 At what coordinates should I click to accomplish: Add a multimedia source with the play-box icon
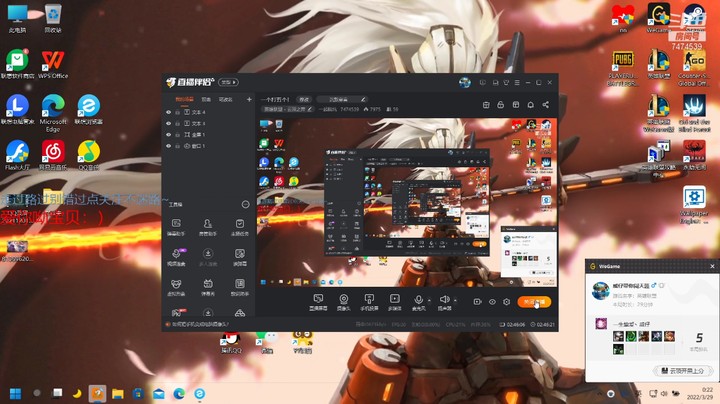pyautogui.click(x=394, y=299)
